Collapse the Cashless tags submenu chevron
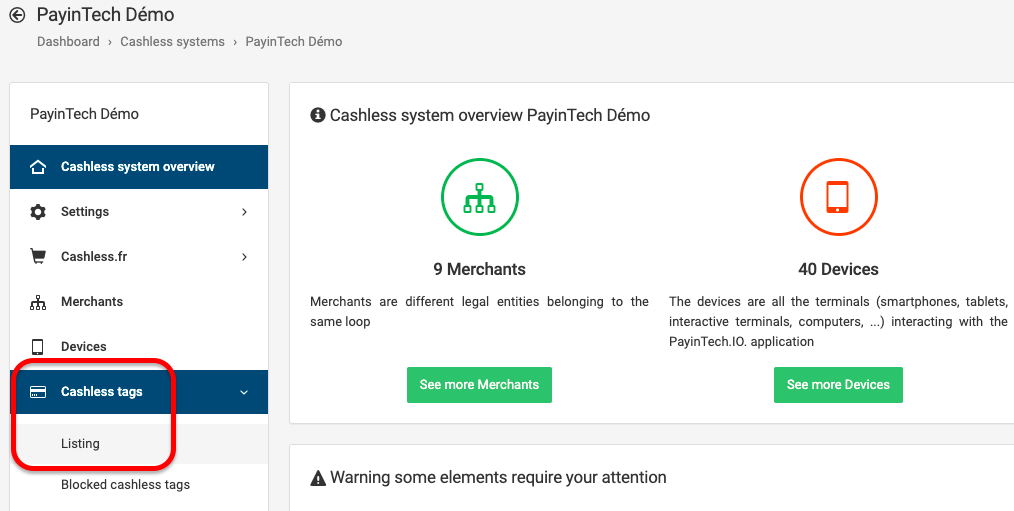 [x=244, y=392]
